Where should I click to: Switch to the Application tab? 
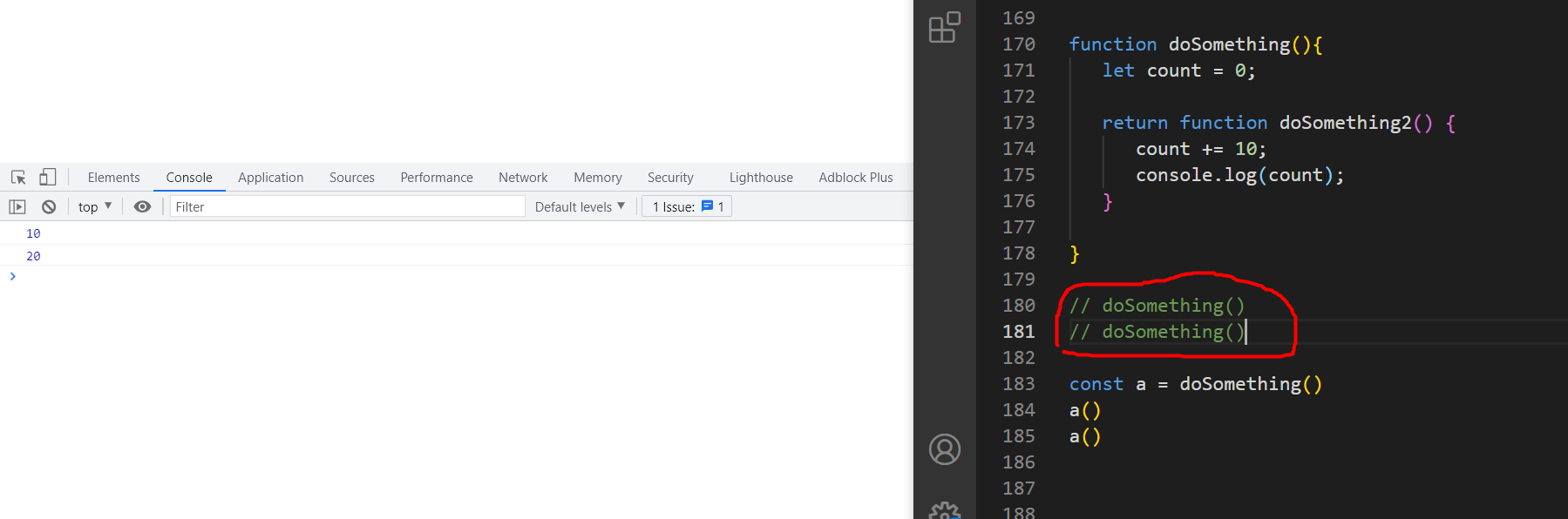270,177
